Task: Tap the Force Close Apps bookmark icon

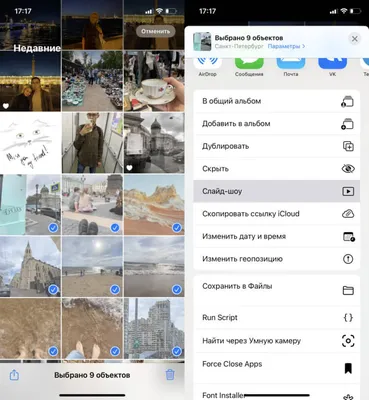Action: 348,369
